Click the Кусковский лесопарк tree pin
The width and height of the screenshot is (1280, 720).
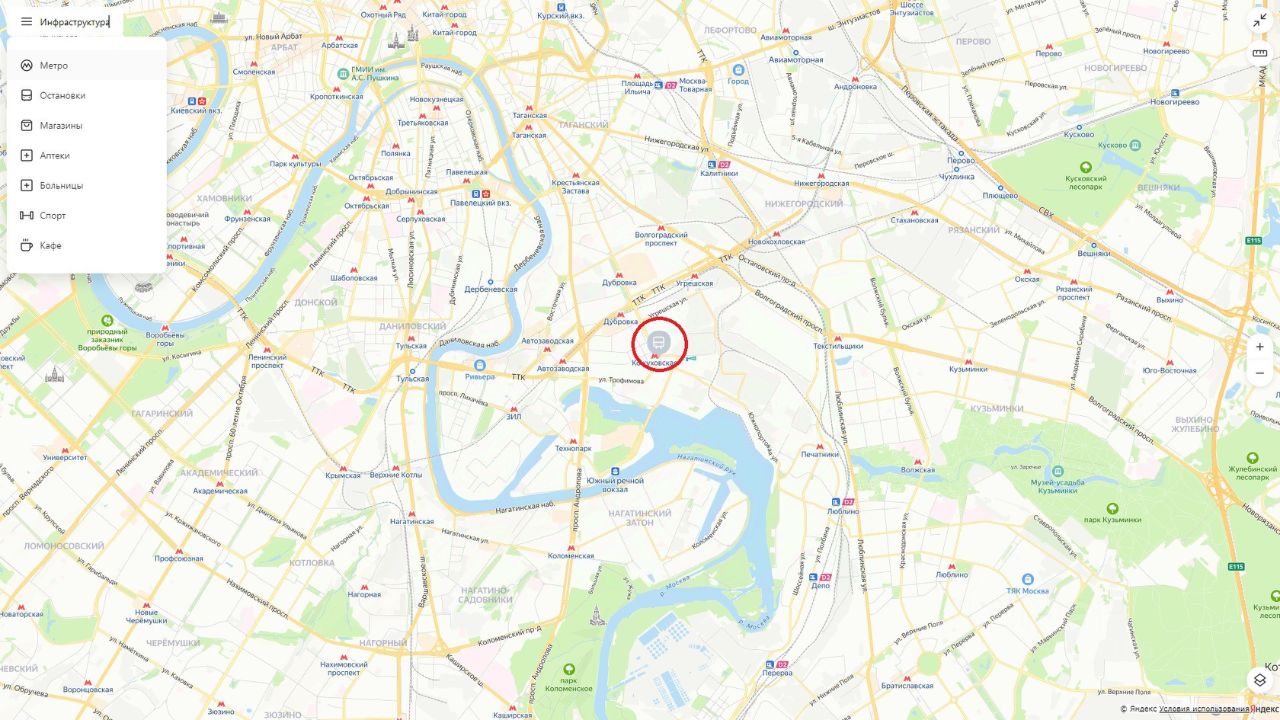coord(1085,167)
